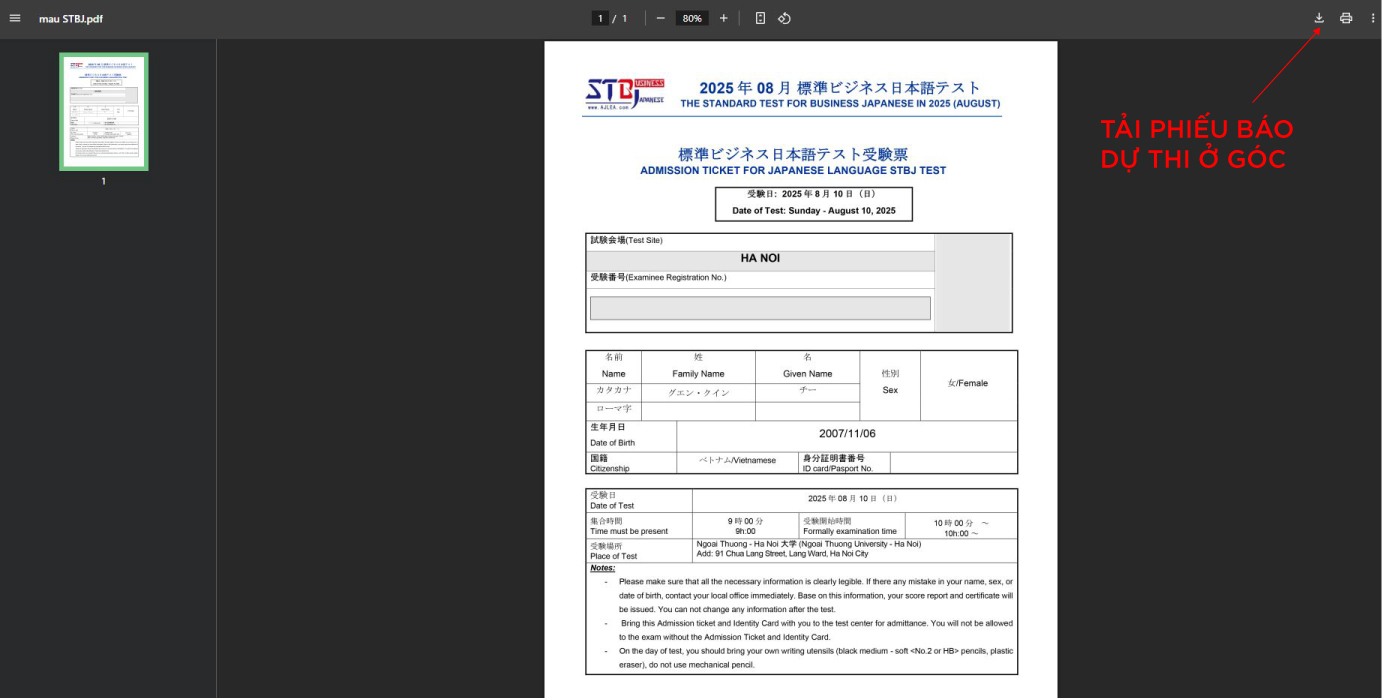Zoom in using the plus button
This screenshot has width=1382, height=698.
point(723,18)
